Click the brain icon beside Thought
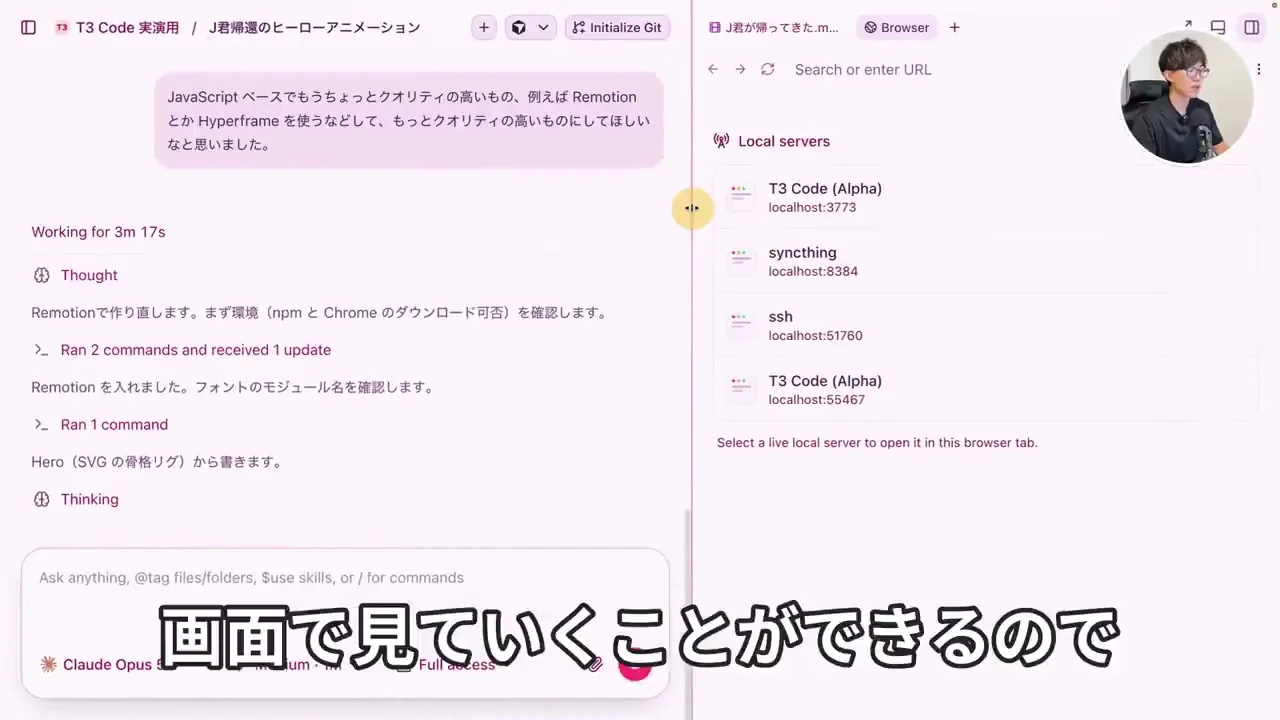This screenshot has height=720, width=1280. point(41,275)
